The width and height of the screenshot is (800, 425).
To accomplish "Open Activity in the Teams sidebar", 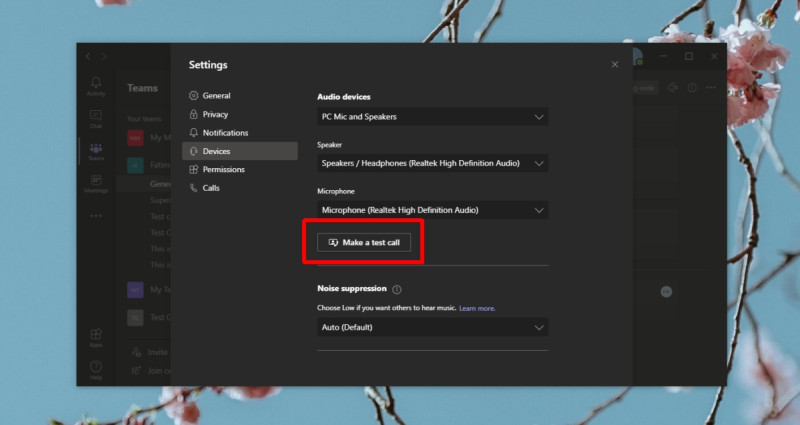I will (96, 86).
